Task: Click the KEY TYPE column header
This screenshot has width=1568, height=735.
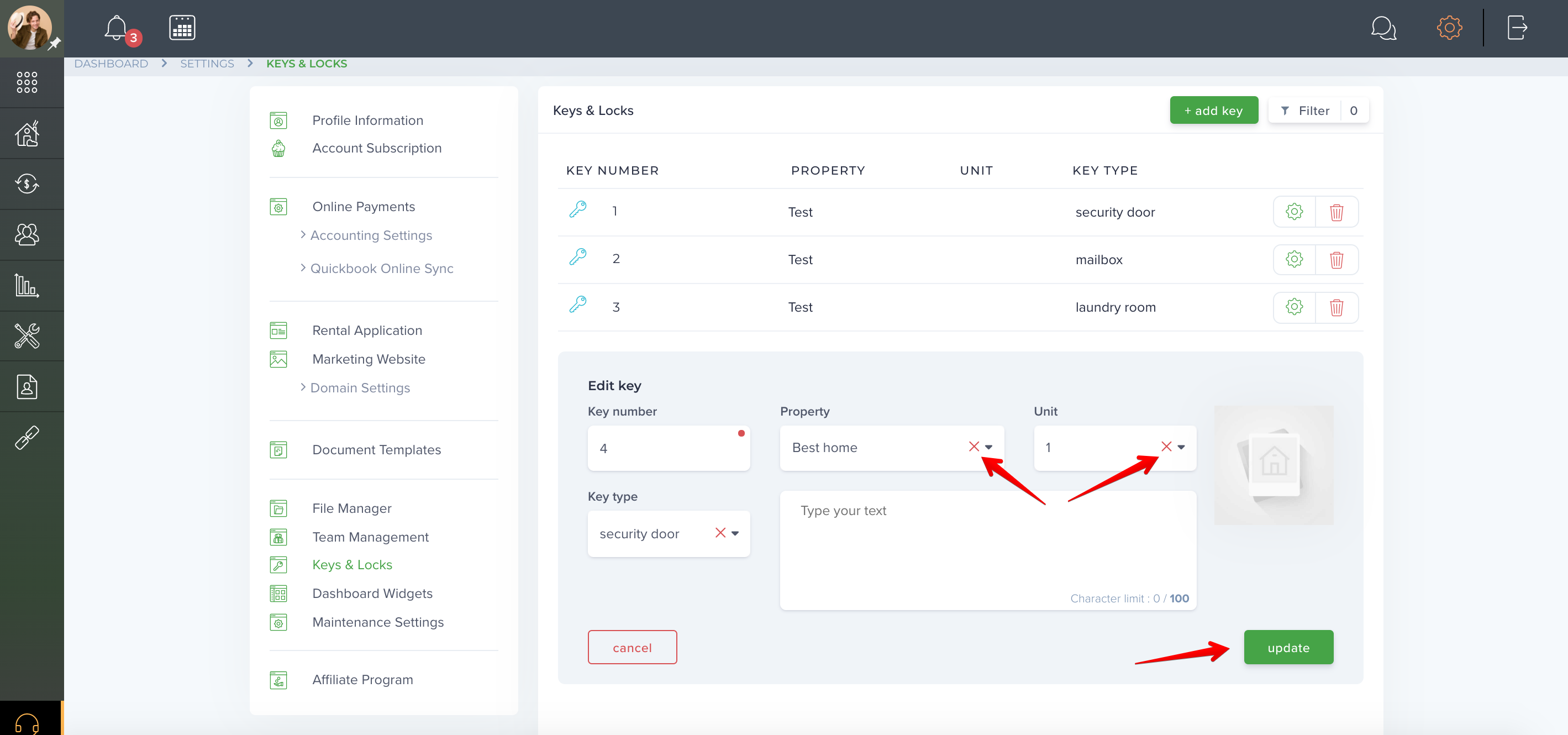Action: coord(1105,171)
